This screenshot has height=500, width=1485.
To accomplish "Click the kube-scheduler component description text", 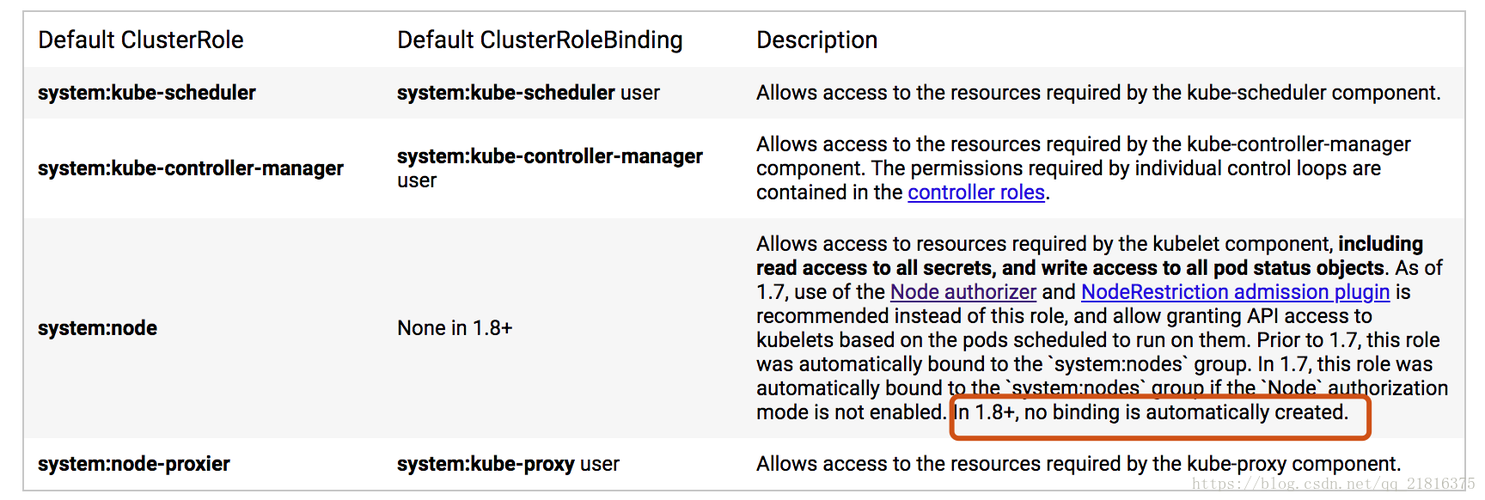I will 1098,93.
